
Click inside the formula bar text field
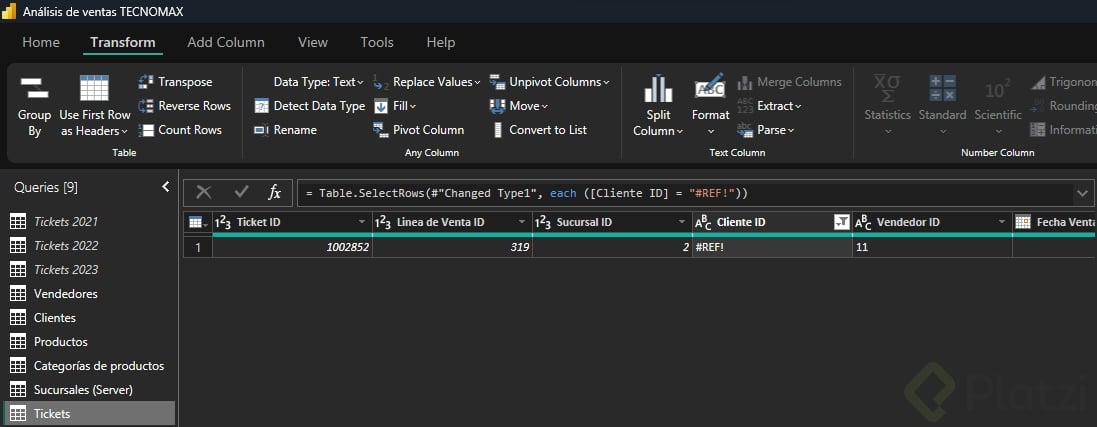680,192
